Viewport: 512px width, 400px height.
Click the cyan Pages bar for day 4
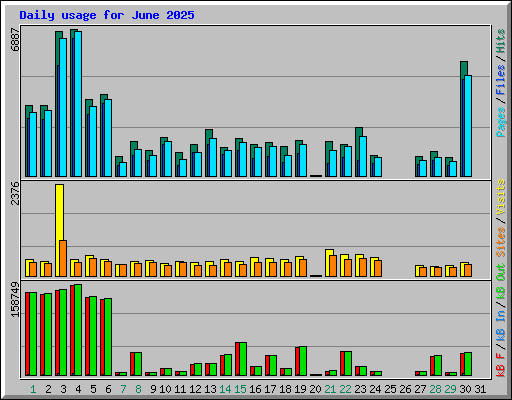pos(78,104)
